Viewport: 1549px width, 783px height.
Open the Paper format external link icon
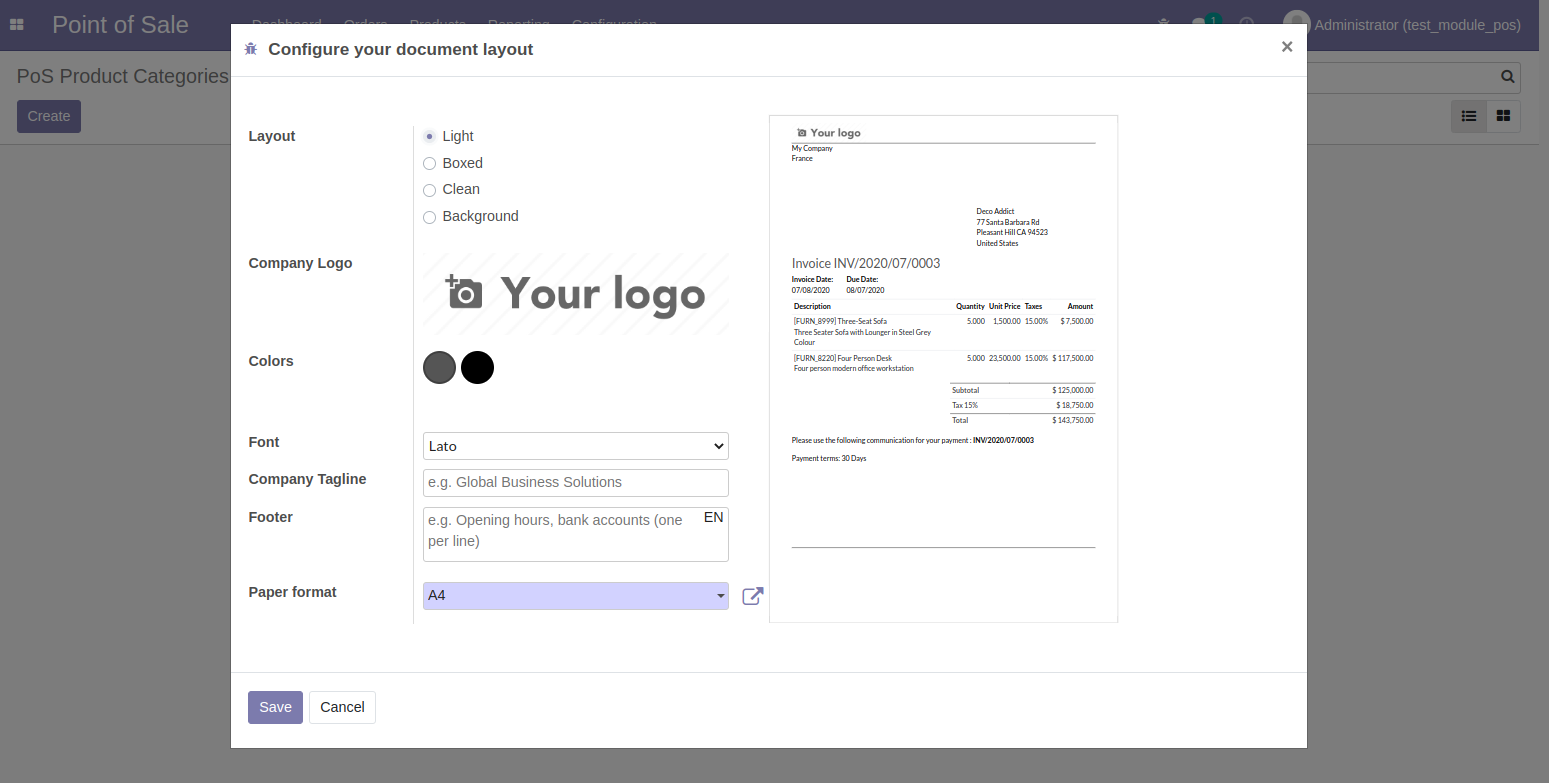(753, 597)
